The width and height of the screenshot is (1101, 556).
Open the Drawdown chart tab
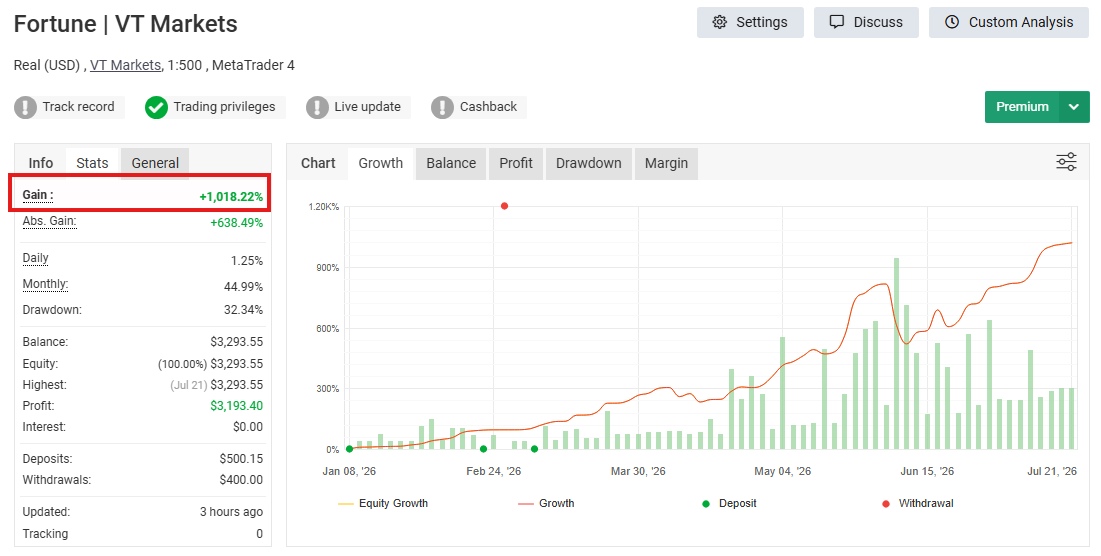[588, 163]
